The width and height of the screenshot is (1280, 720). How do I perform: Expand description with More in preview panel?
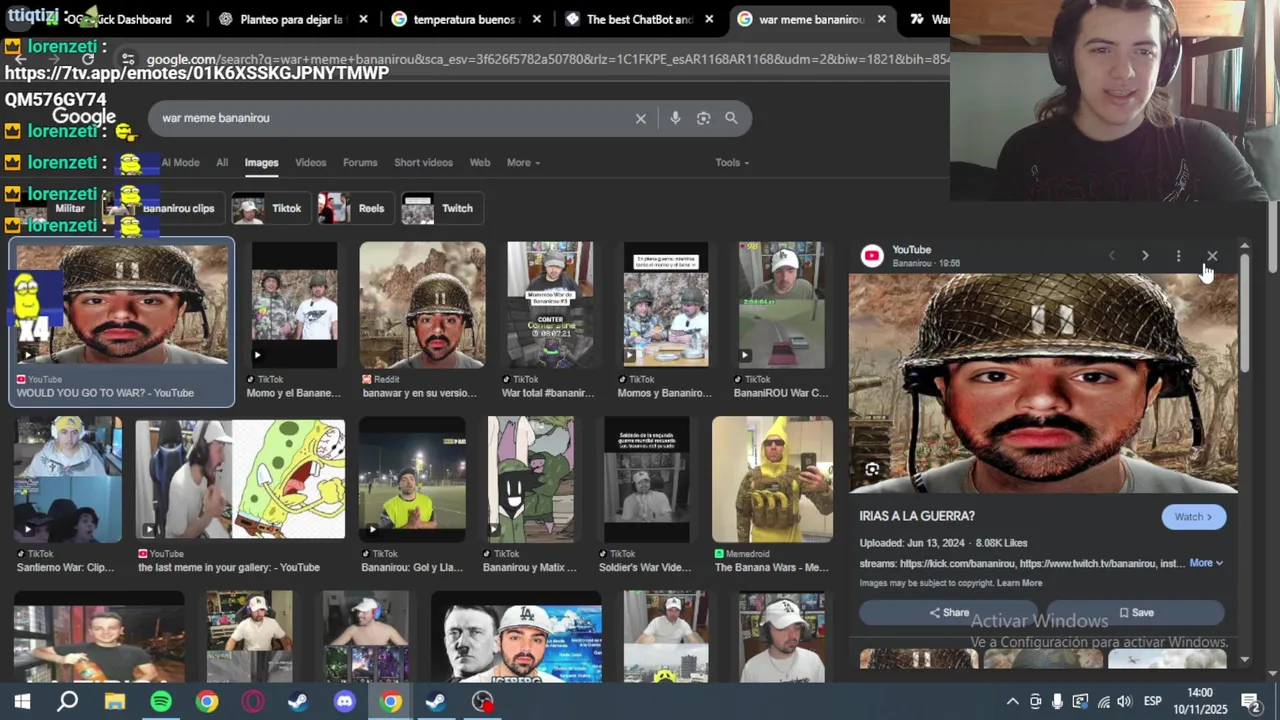pos(1206,563)
